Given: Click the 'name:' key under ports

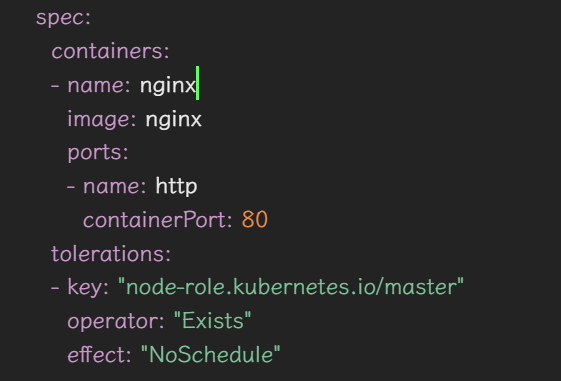Looking at the screenshot, I should [x=114, y=186].
